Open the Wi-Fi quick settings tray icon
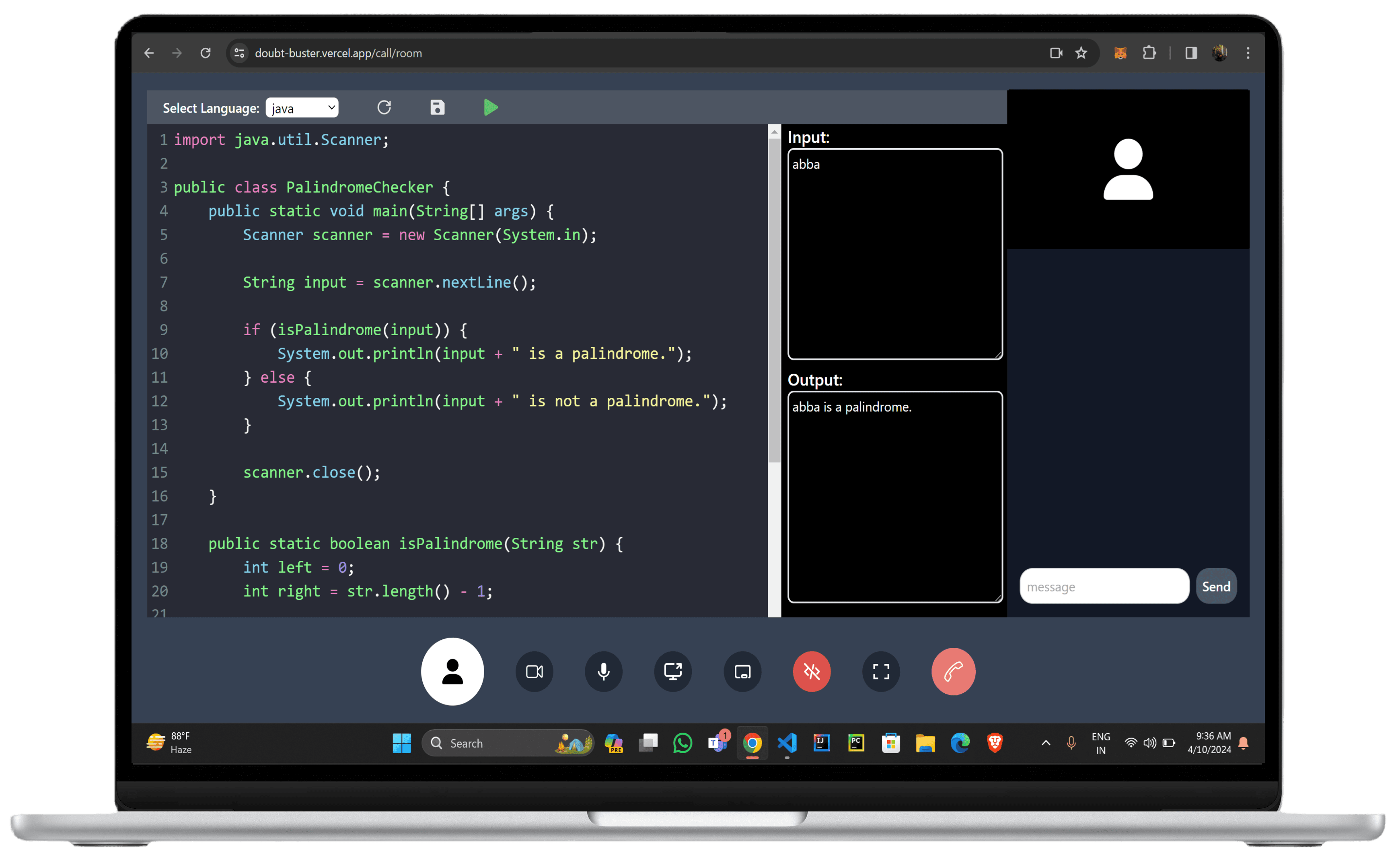Viewport: 1400px width, 859px height. click(1131, 743)
